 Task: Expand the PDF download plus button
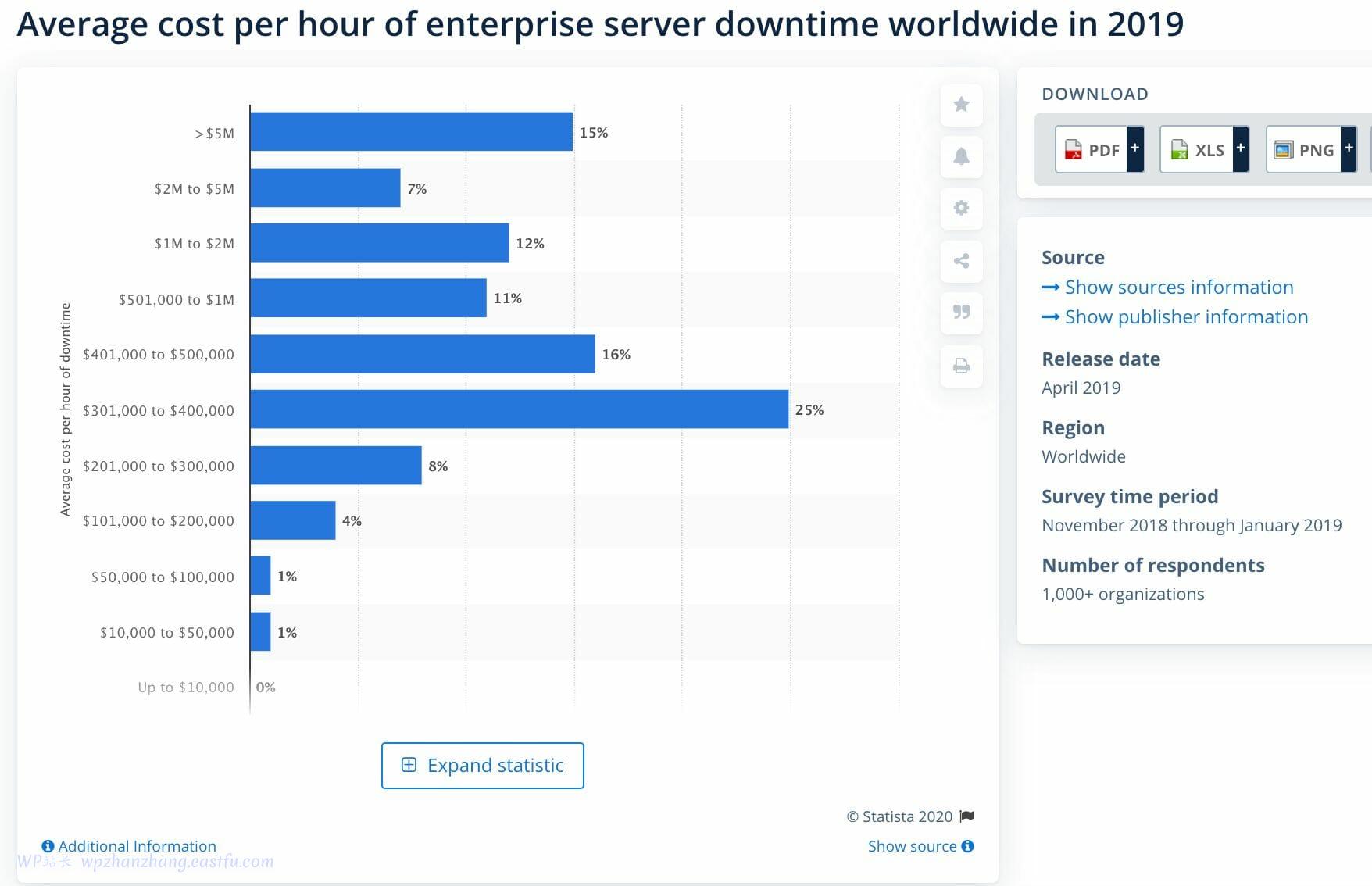[x=1135, y=148]
